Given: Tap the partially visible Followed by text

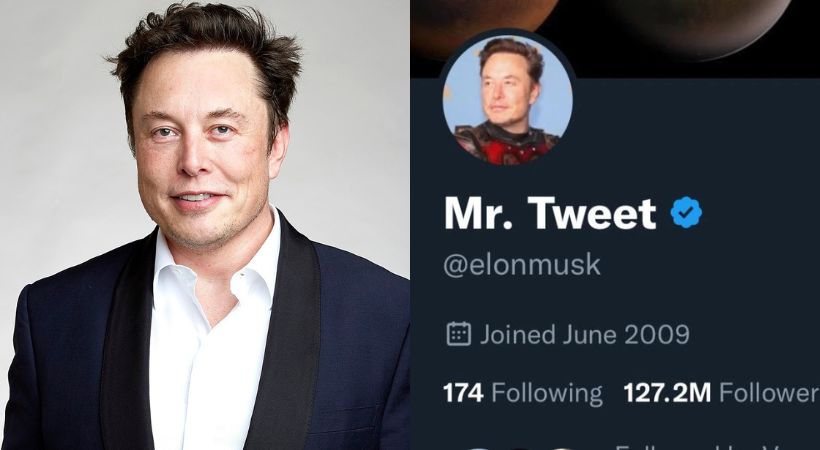Looking at the screenshot, I should pyautogui.click(x=716, y=448).
